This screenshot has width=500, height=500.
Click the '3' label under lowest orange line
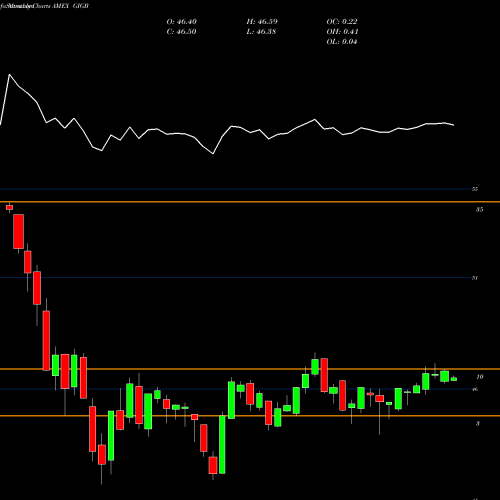478,423
